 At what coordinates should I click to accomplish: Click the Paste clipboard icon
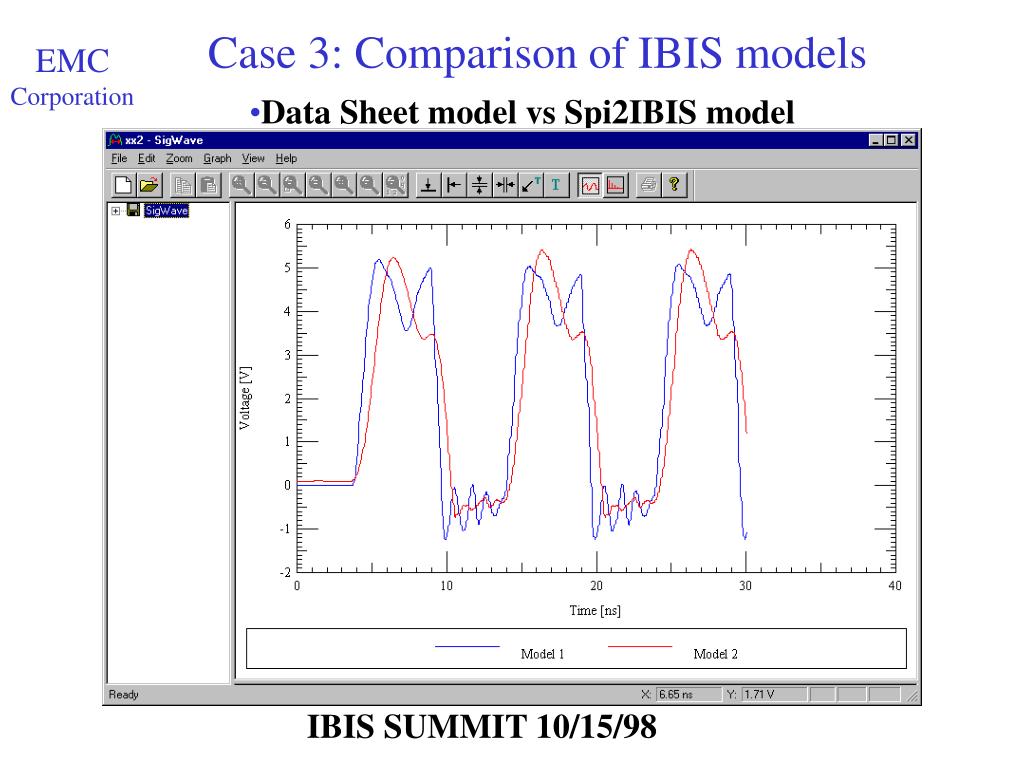tap(208, 185)
